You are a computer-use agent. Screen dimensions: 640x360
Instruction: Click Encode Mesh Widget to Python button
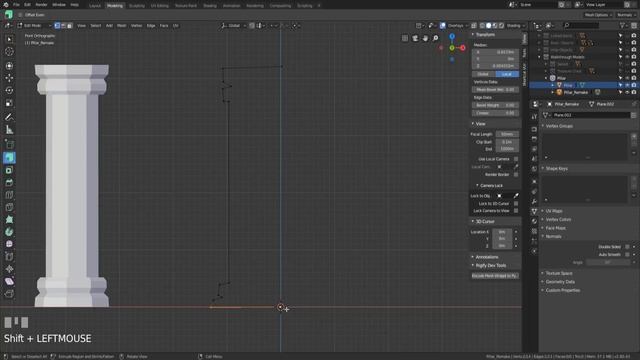coord(495,276)
